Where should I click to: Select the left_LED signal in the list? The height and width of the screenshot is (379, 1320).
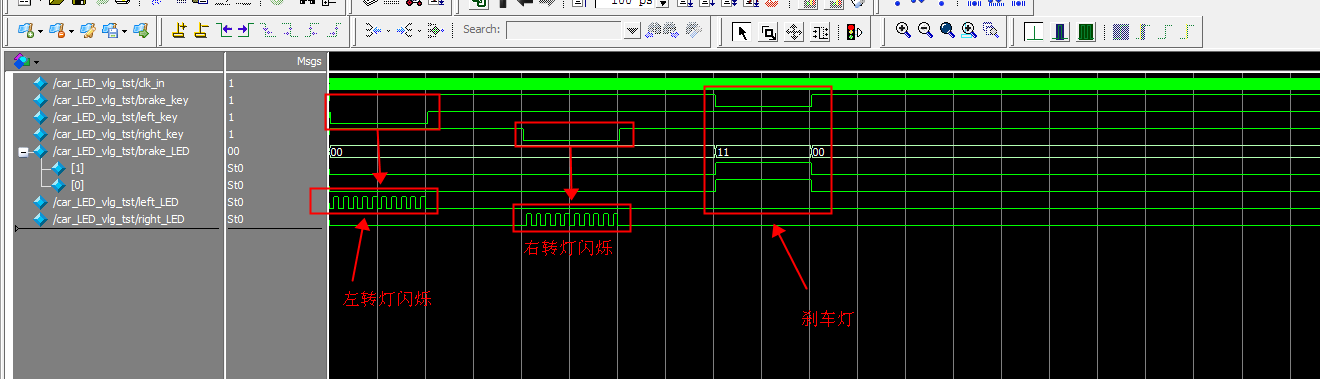tap(118, 202)
